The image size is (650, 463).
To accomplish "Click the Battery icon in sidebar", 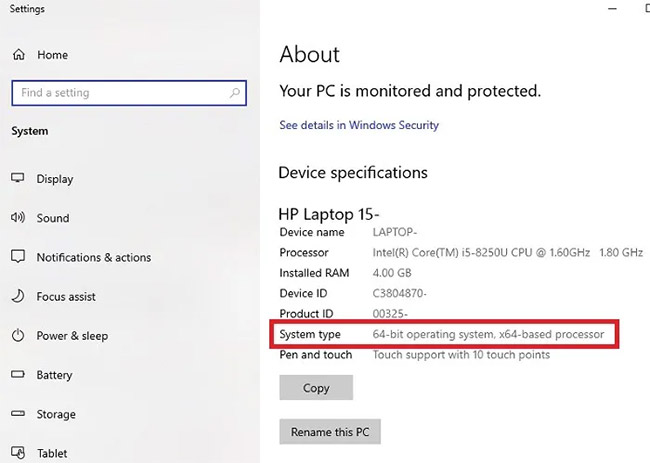I will point(18,375).
